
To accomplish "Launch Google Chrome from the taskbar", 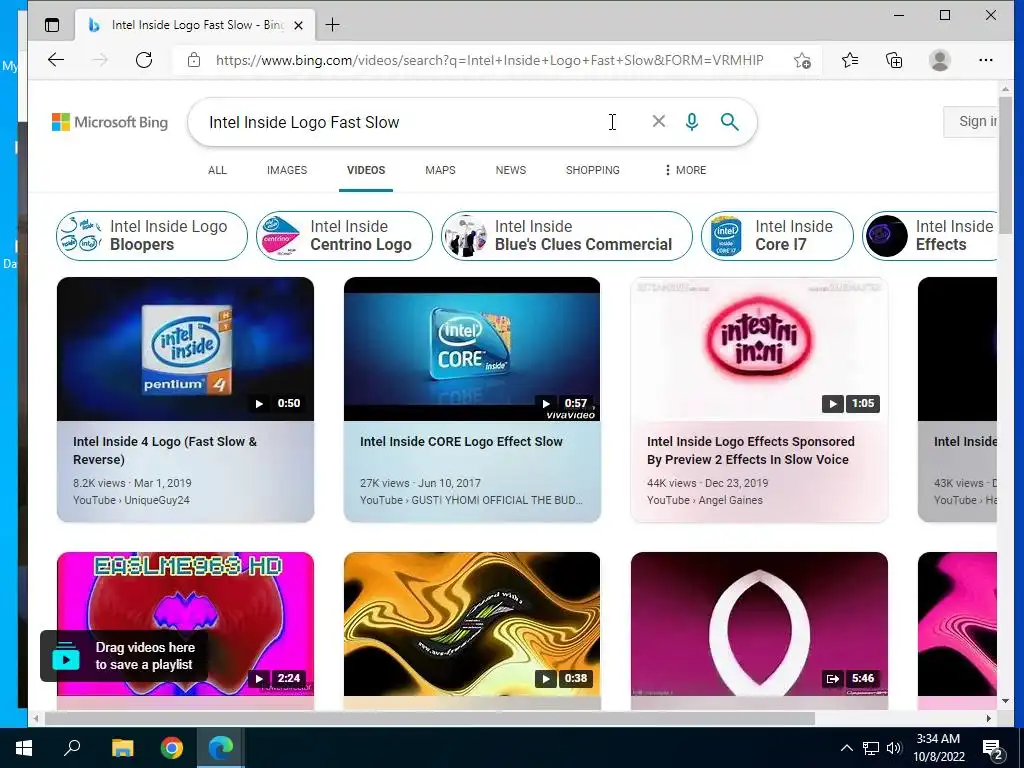I will pos(172,748).
